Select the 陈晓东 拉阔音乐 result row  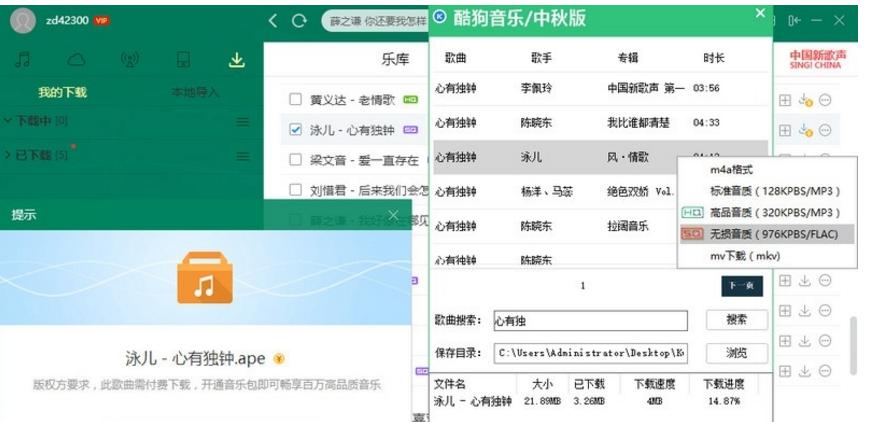point(601,226)
